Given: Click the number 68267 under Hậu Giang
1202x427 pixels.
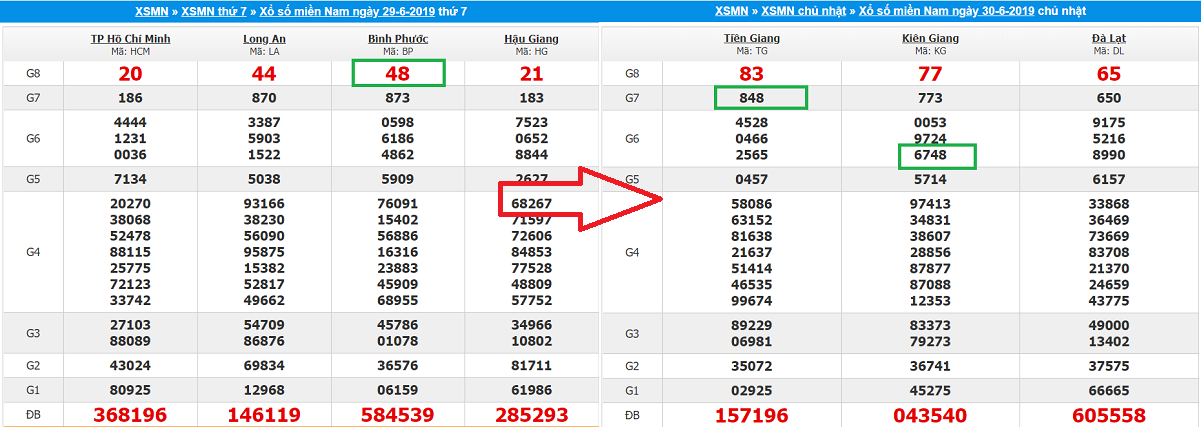Looking at the screenshot, I should tap(531, 204).
